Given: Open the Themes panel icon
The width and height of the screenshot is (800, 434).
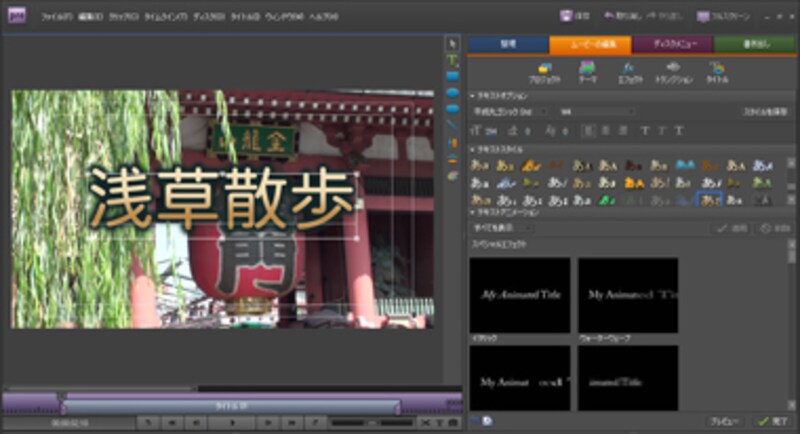Looking at the screenshot, I should coord(586,72).
